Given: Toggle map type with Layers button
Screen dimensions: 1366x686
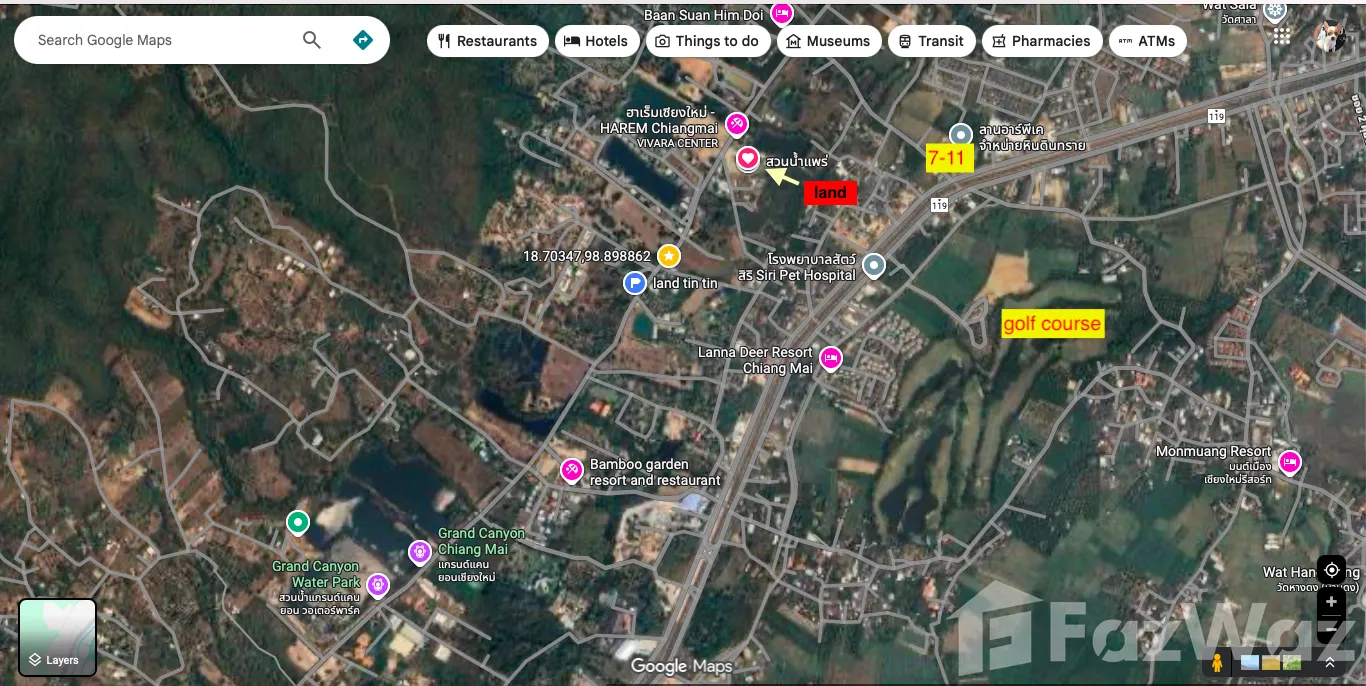Looking at the screenshot, I should (x=58, y=638).
